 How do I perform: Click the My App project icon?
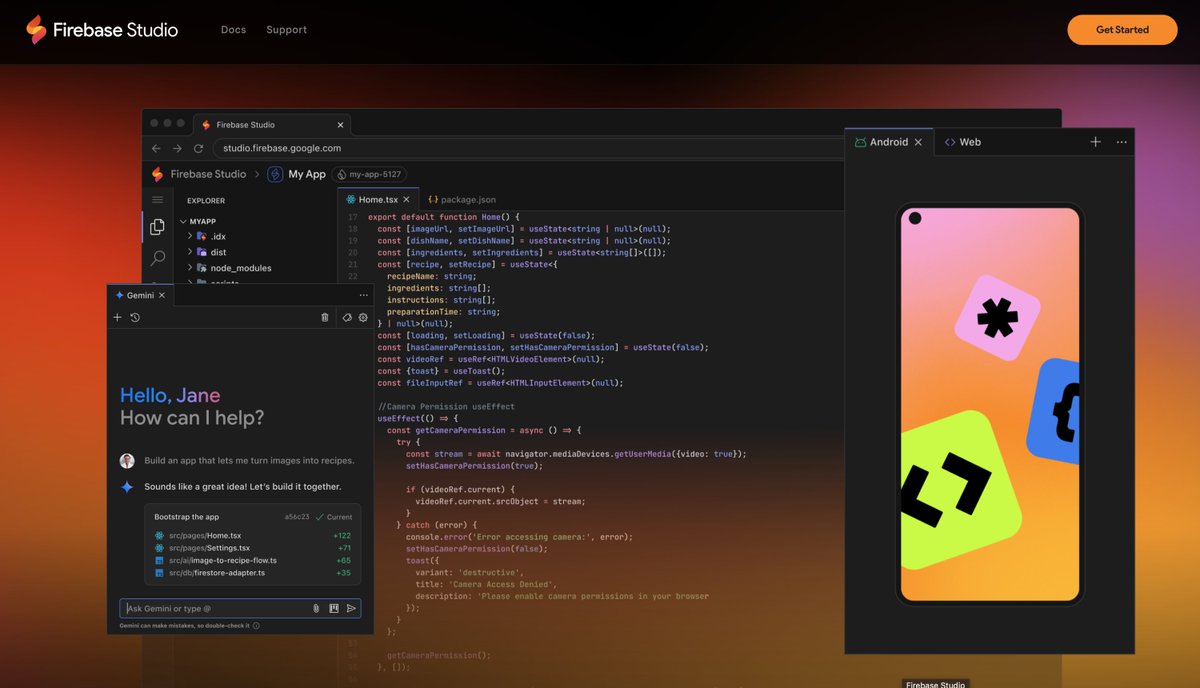click(275, 174)
